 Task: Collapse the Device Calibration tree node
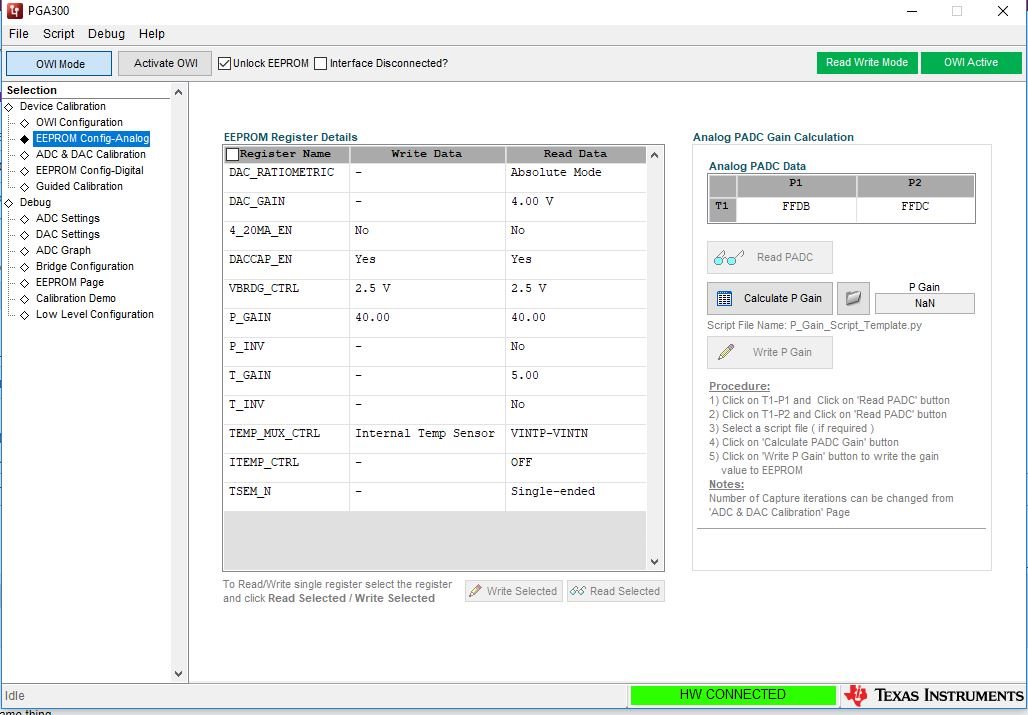[9, 107]
